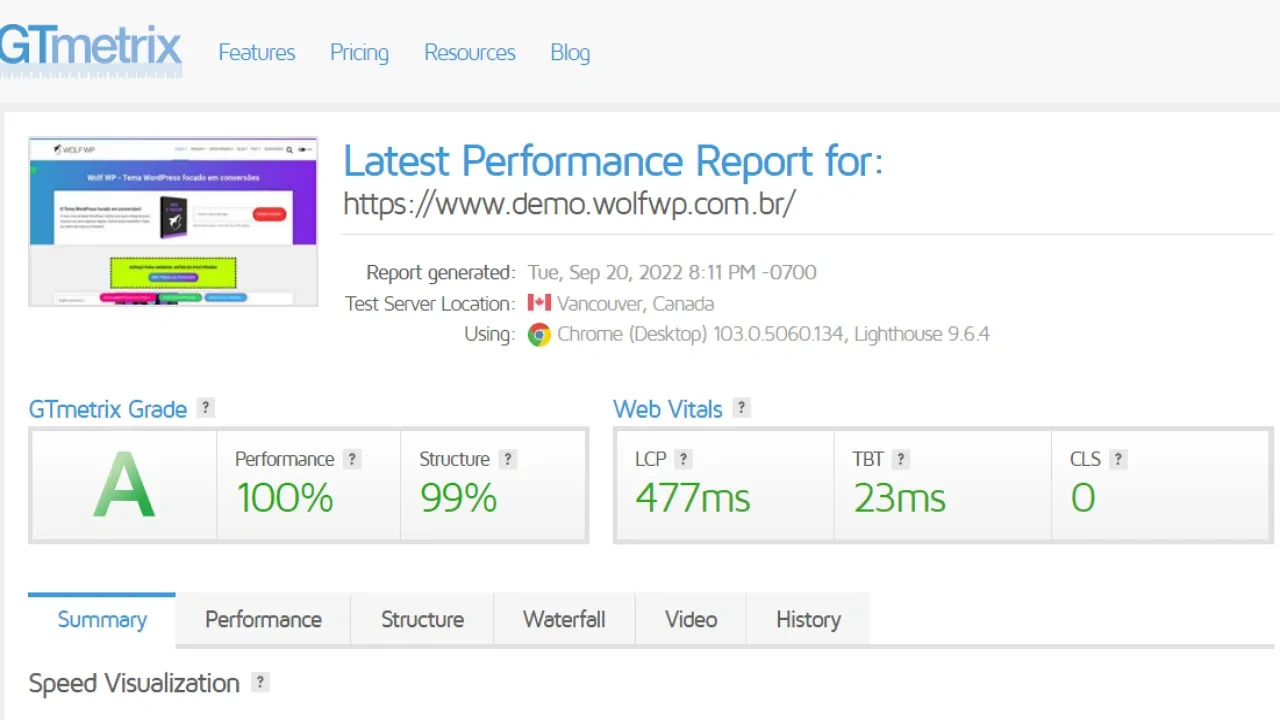Open the Features menu link
Viewport: 1280px width, 720px height.
(x=257, y=53)
